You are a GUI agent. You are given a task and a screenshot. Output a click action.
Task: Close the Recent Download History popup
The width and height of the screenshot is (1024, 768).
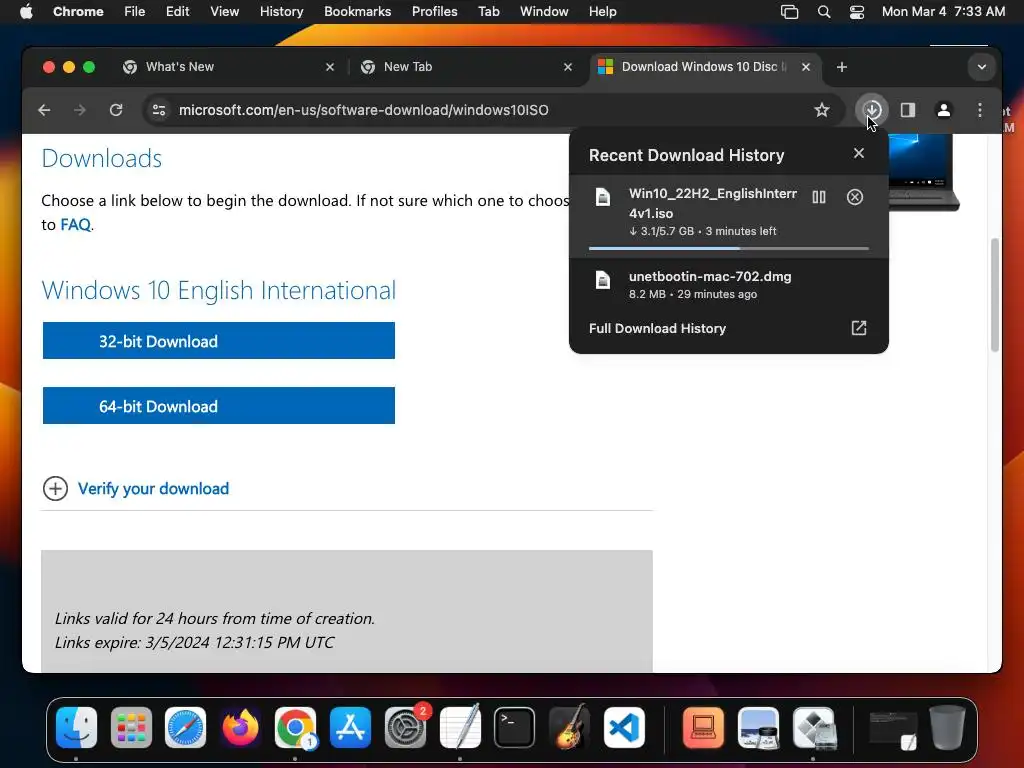tap(859, 153)
